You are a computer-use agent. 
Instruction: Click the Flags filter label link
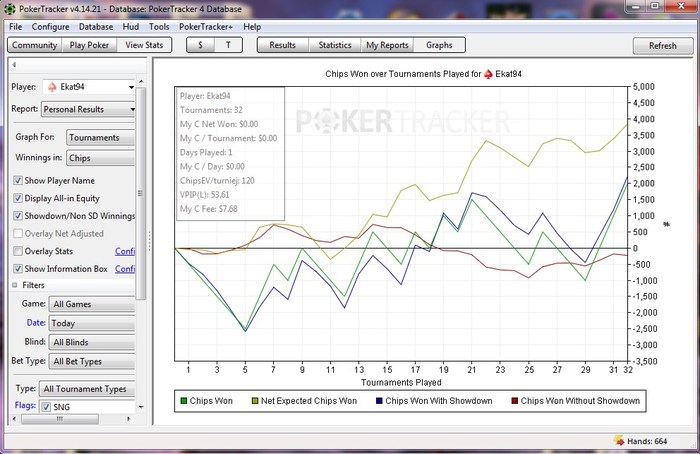25,405
